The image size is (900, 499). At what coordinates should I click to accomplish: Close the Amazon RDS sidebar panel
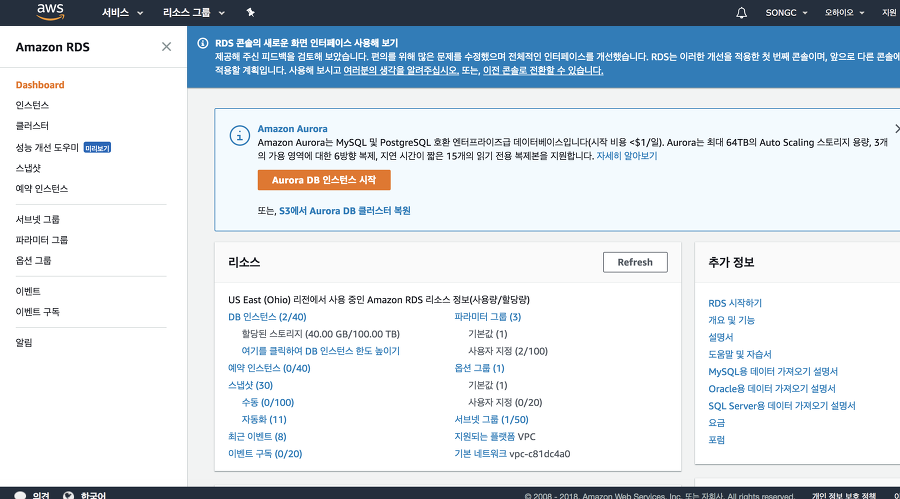click(166, 47)
